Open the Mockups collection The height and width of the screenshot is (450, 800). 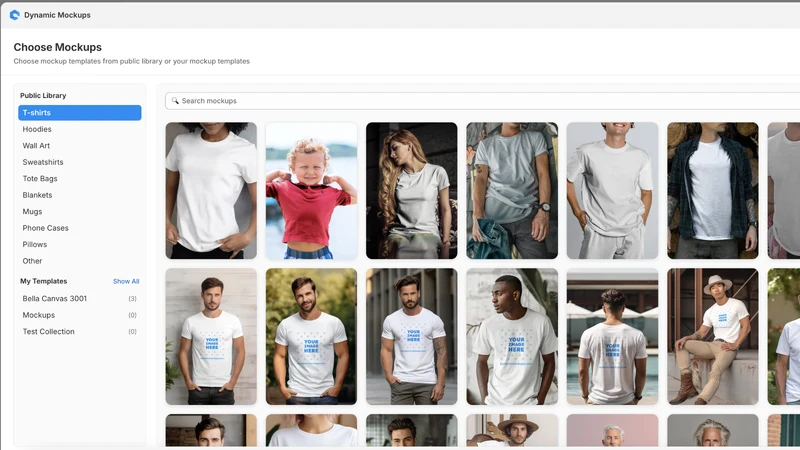point(80,315)
